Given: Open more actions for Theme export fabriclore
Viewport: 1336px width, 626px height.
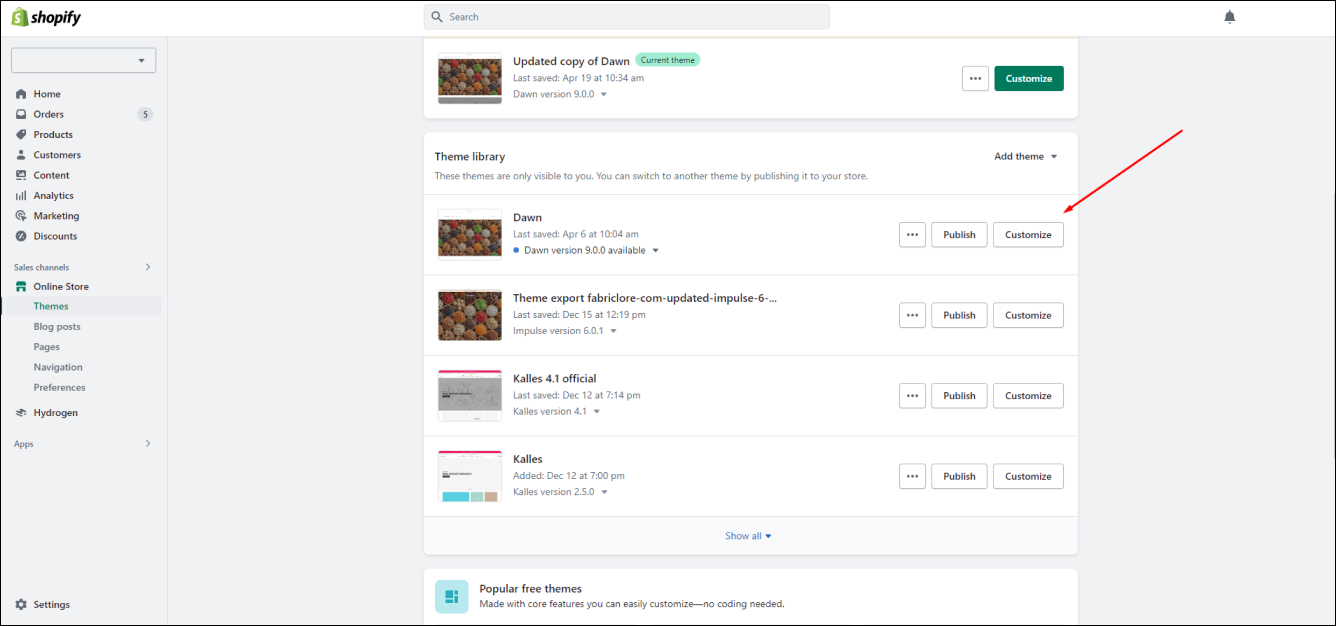Looking at the screenshot, I should [912, 315].
